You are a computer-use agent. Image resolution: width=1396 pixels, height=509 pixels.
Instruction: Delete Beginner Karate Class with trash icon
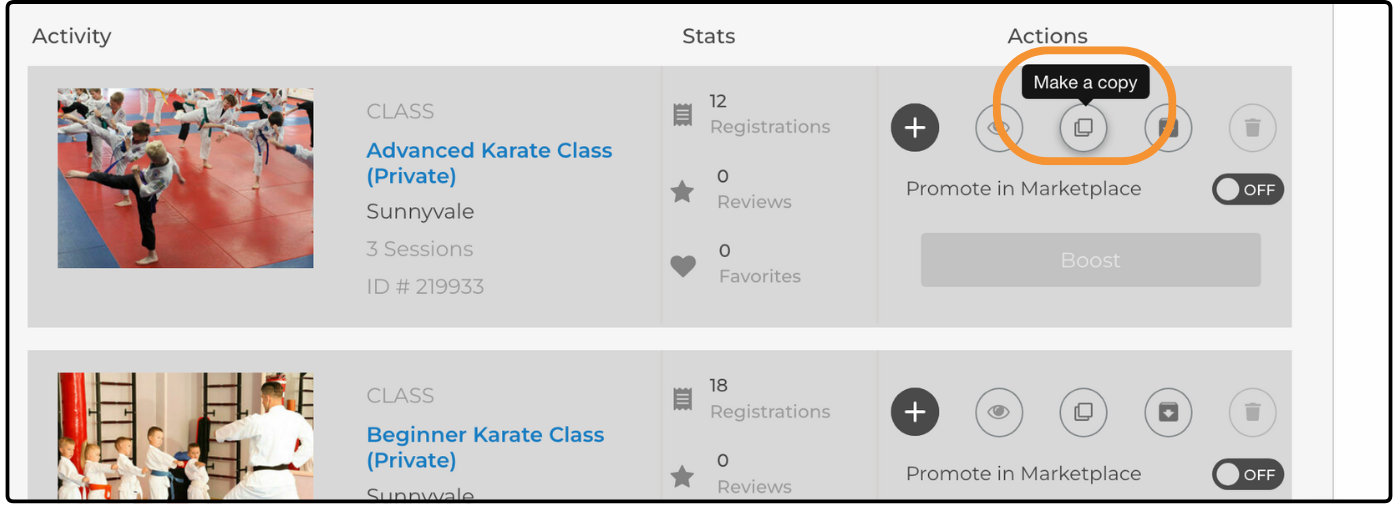tap(1252, 412)
